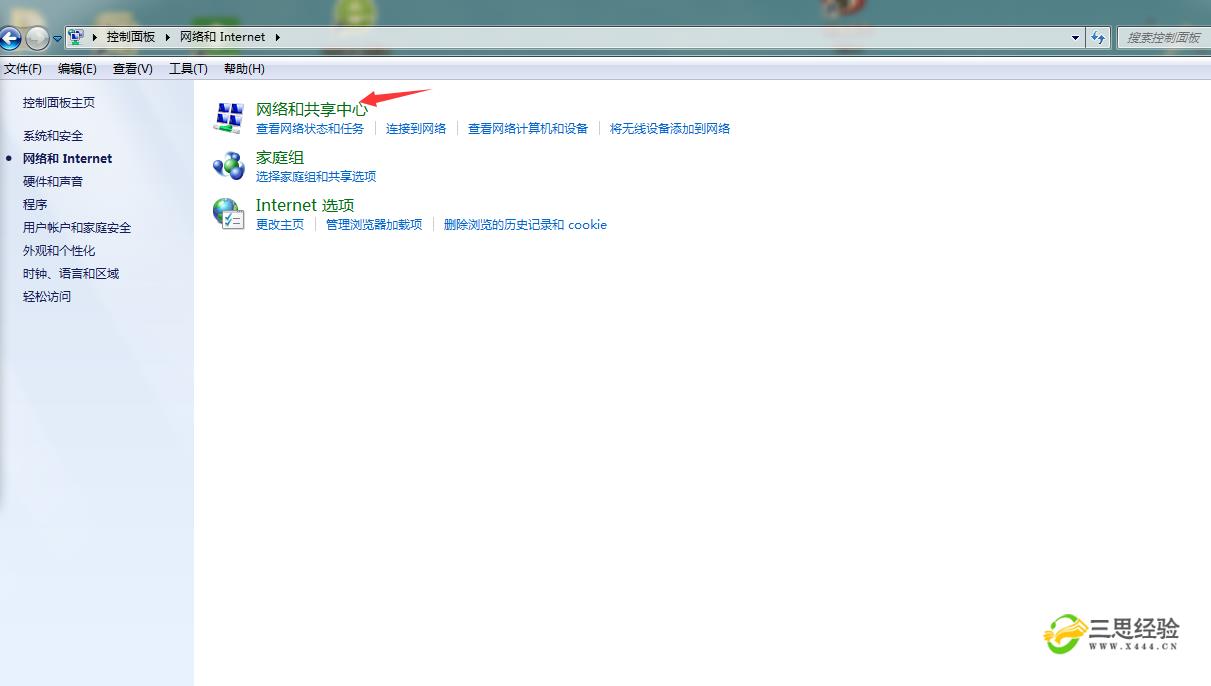The image size is (1211, 686).
Task: Open the 工具(T) menu
Action: point(188,69)
